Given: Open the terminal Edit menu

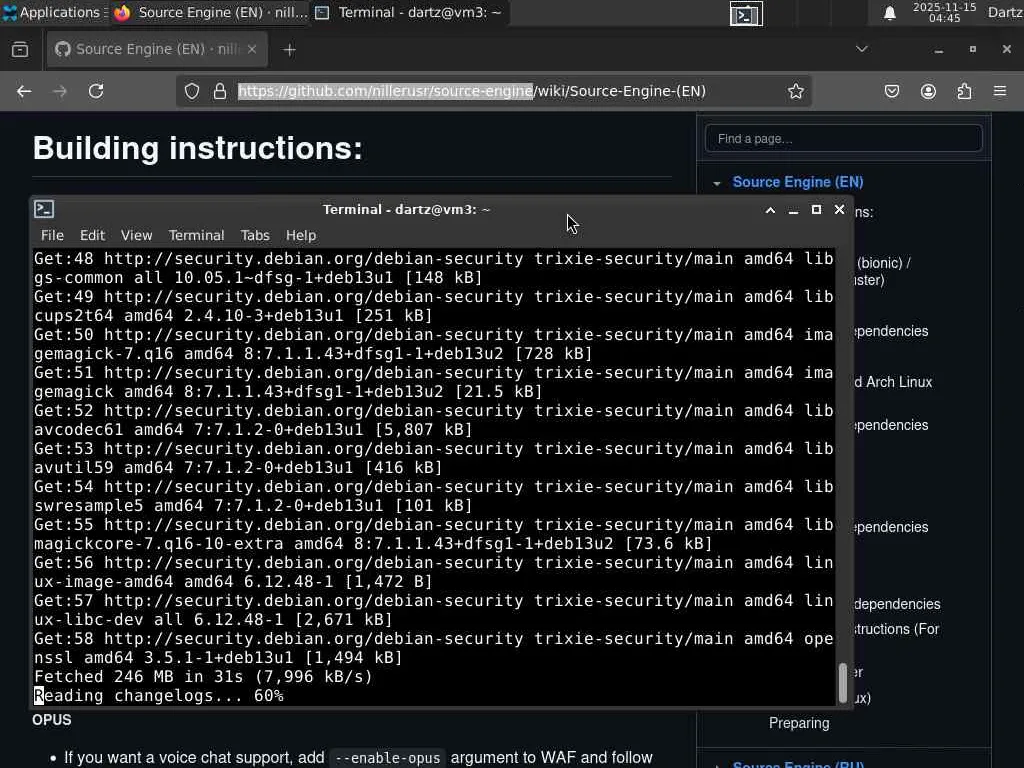Looking at the screenshot, I should tap(92, 235).
